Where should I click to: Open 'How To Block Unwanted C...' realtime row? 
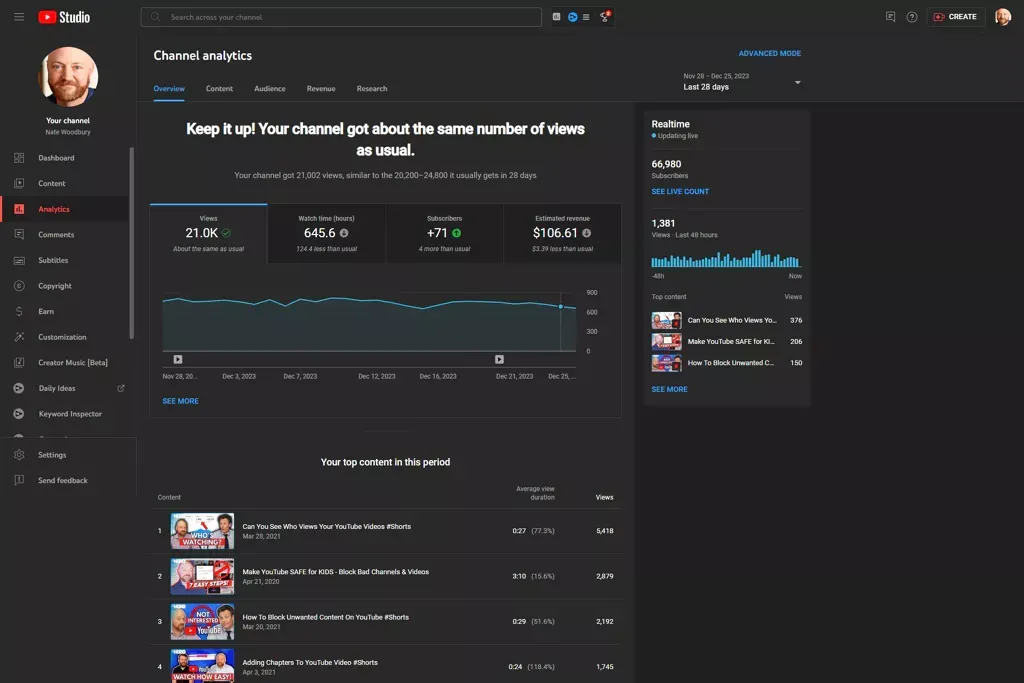click(x=727, y=363)
